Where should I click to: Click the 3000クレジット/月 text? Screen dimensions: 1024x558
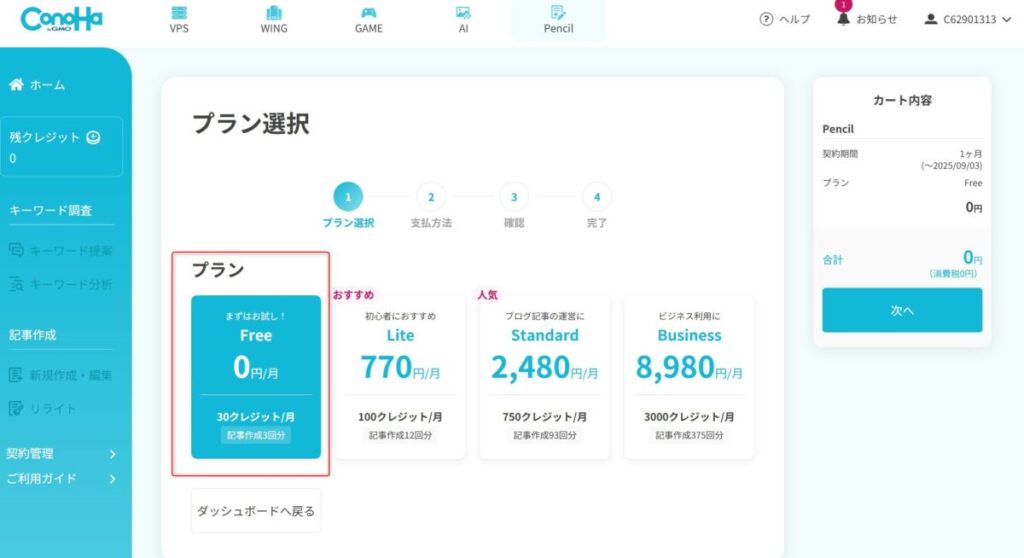tap(689, 417)
